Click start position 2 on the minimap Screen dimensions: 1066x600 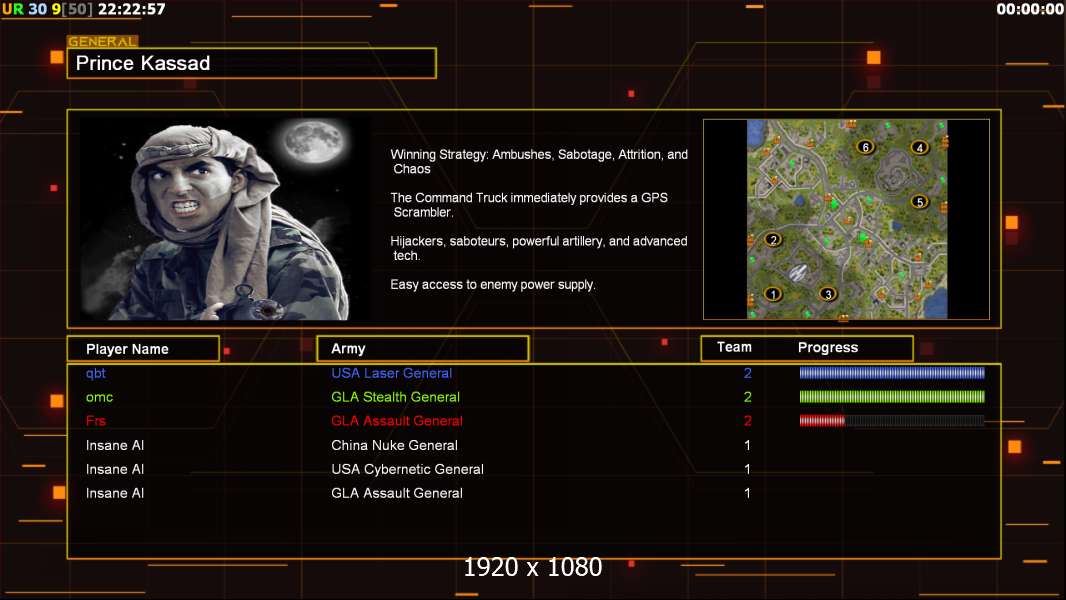click(773, 240)
